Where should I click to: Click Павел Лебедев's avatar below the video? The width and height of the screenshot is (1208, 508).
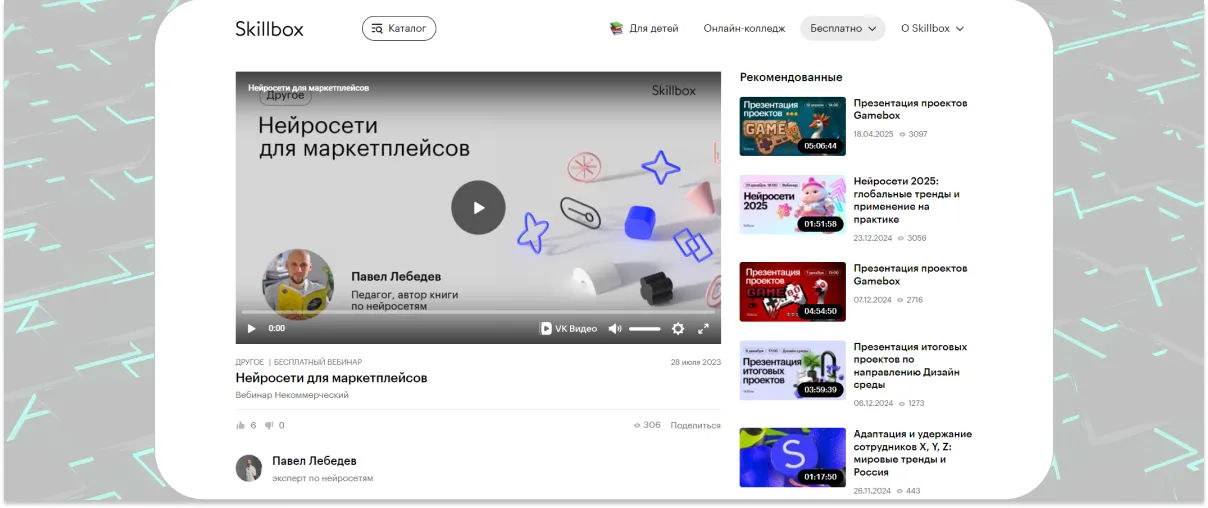point(249,468)
